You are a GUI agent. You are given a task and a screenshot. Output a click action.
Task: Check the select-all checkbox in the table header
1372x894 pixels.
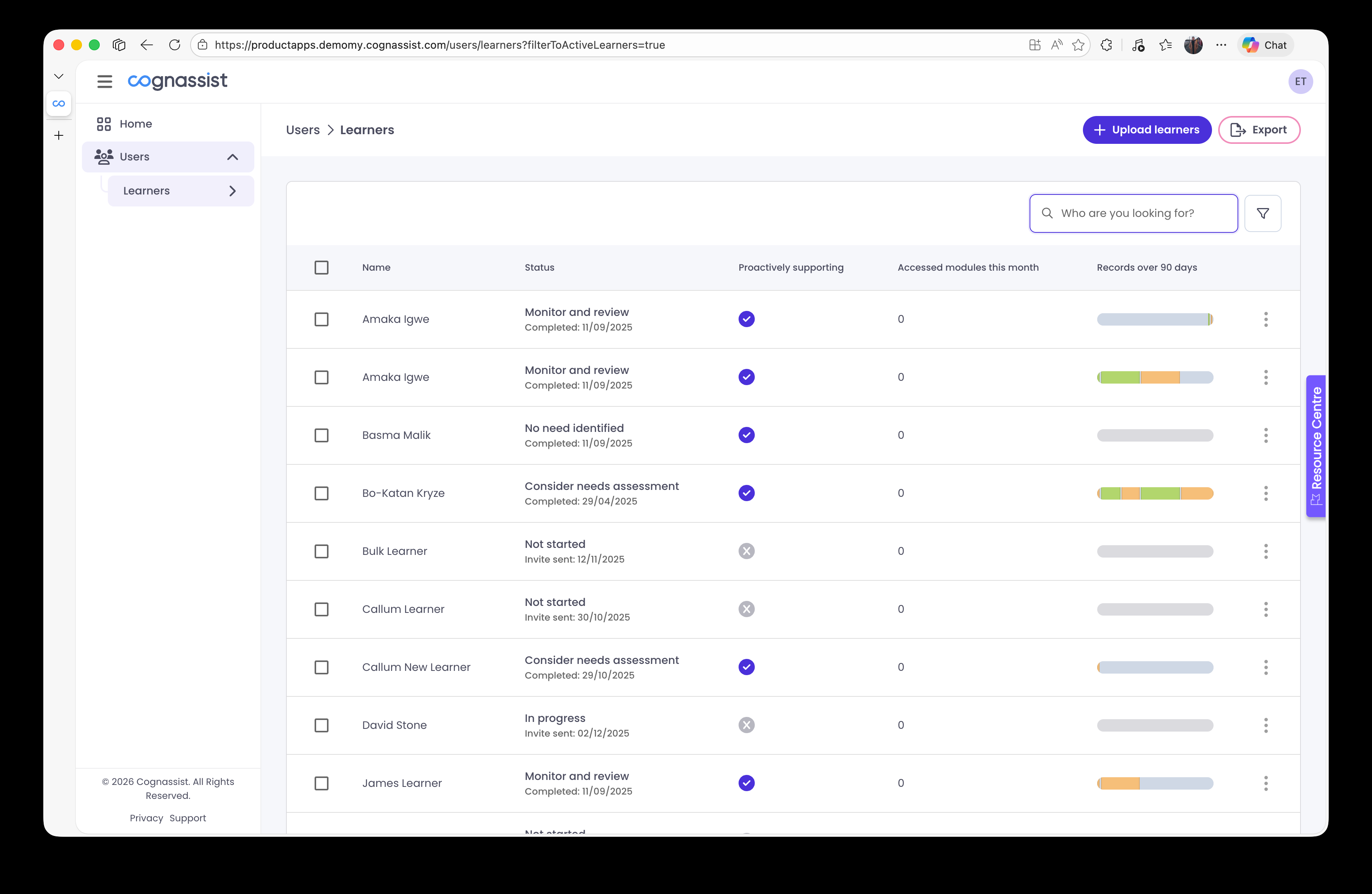322,267
